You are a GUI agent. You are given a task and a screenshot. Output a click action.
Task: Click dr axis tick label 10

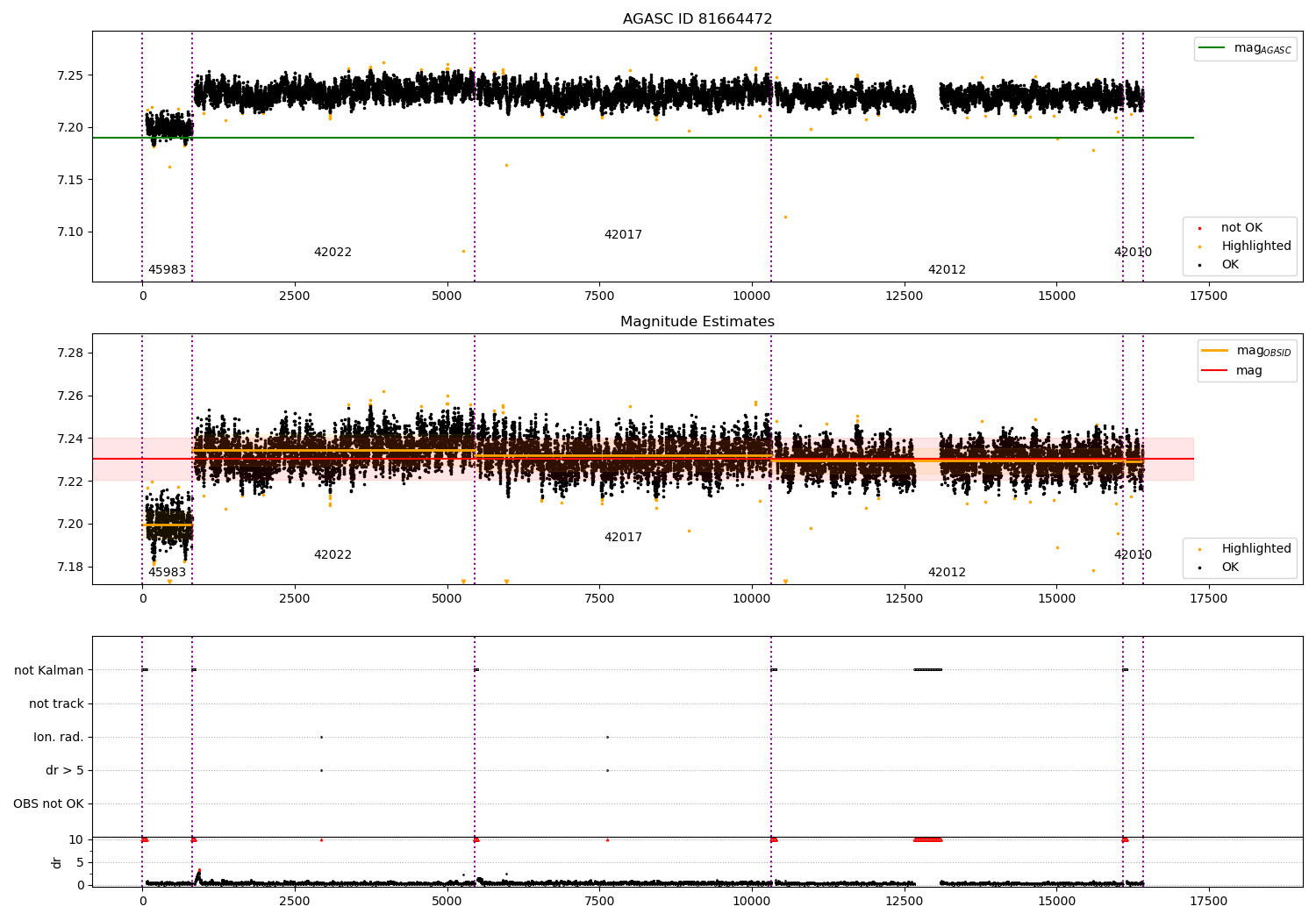76,839
